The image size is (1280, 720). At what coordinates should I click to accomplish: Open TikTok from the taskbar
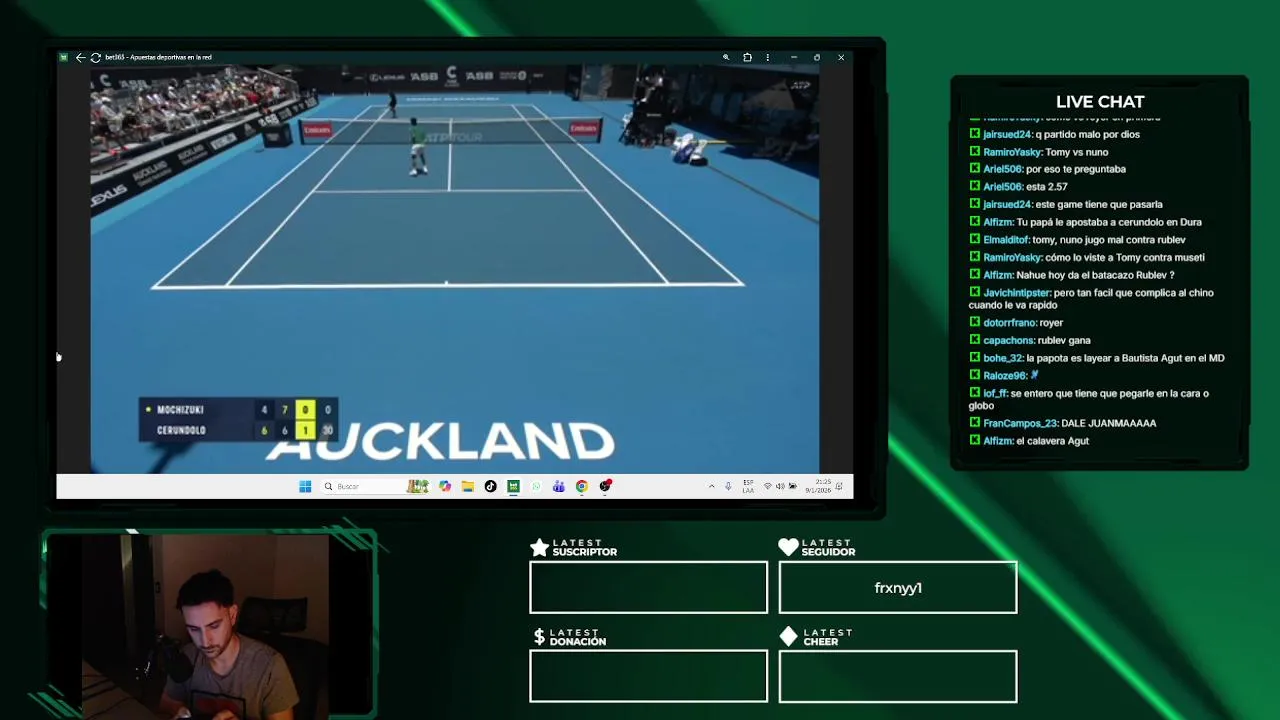pyautogui.click(x=490, y=486)
